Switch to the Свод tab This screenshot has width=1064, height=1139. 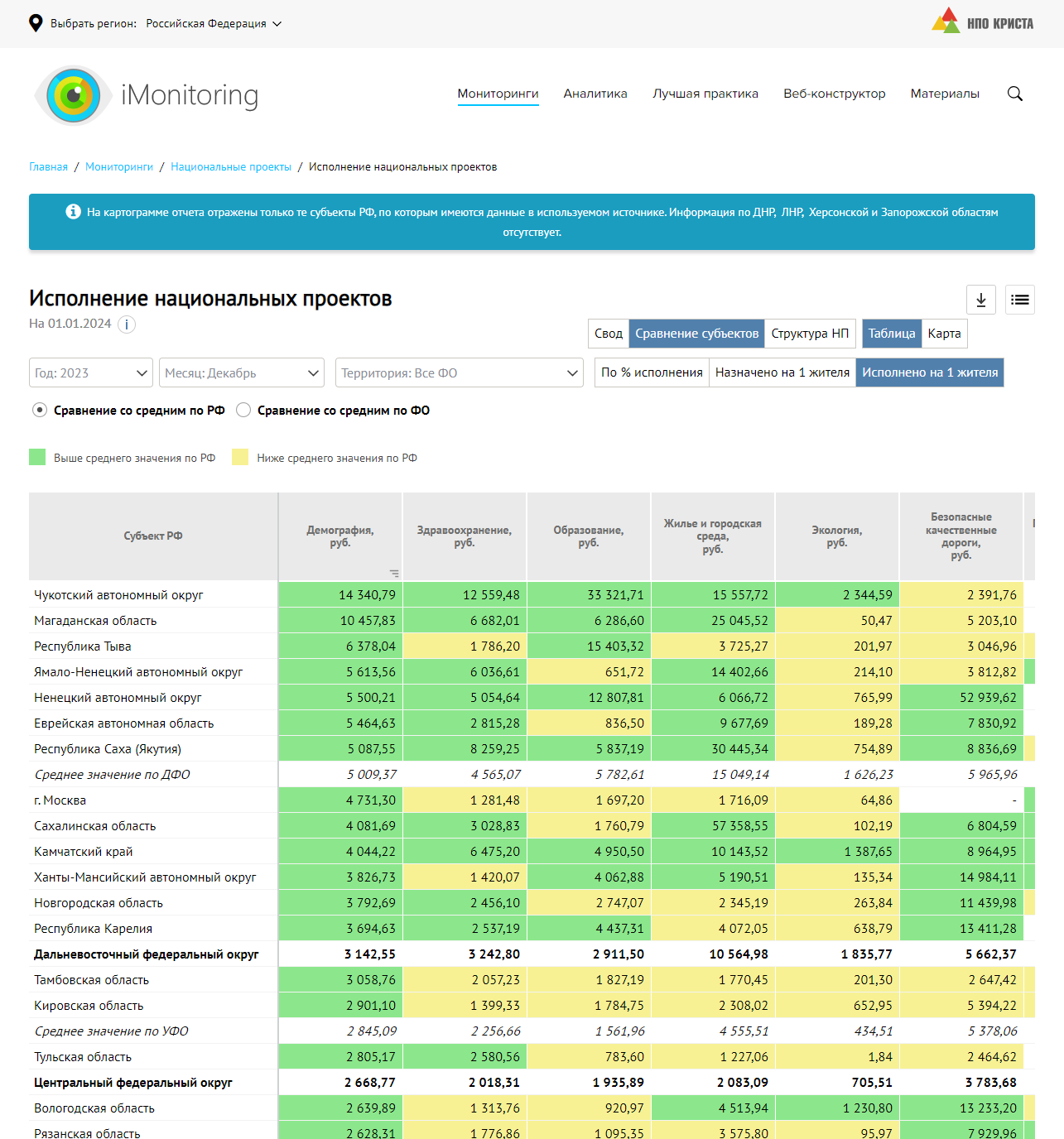(609, 334)
